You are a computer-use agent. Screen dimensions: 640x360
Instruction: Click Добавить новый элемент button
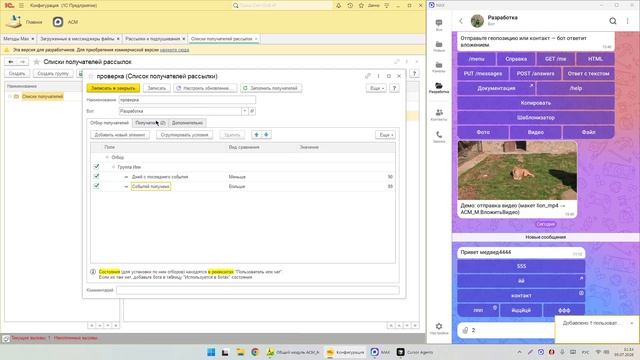[x=120, y=135]
